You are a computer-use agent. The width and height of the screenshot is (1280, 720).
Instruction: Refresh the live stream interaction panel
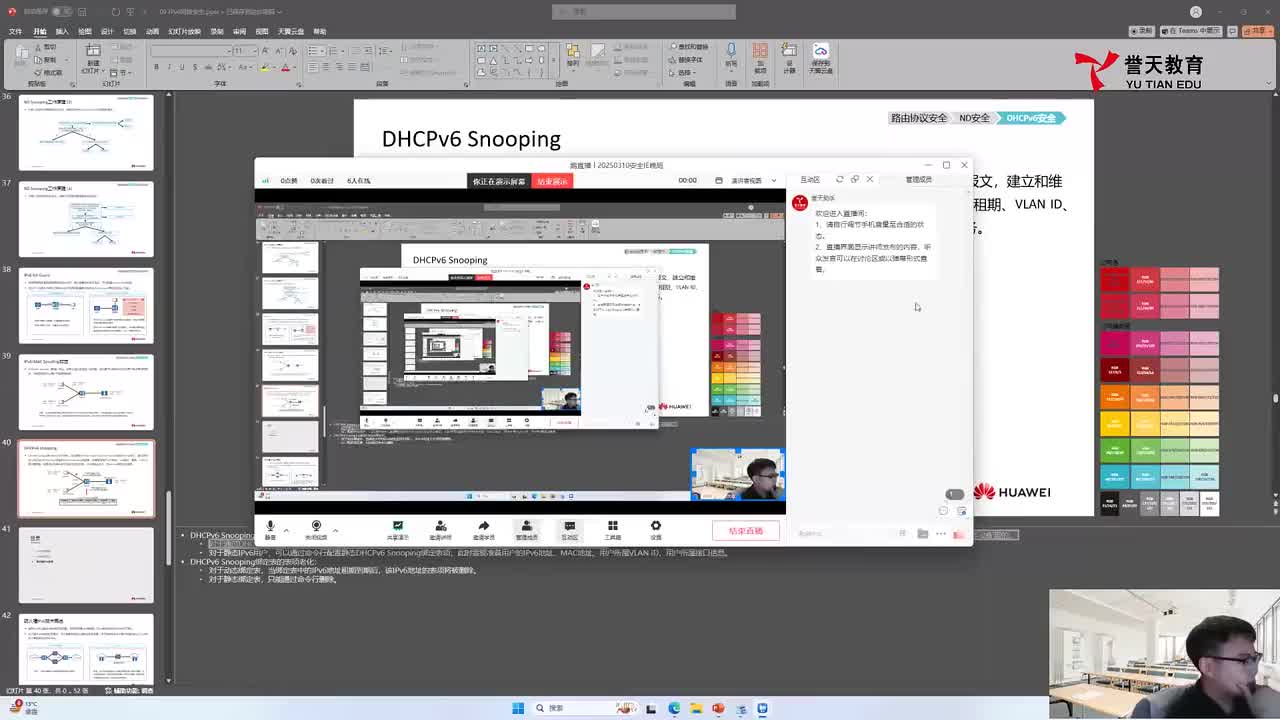click(840, 180)
